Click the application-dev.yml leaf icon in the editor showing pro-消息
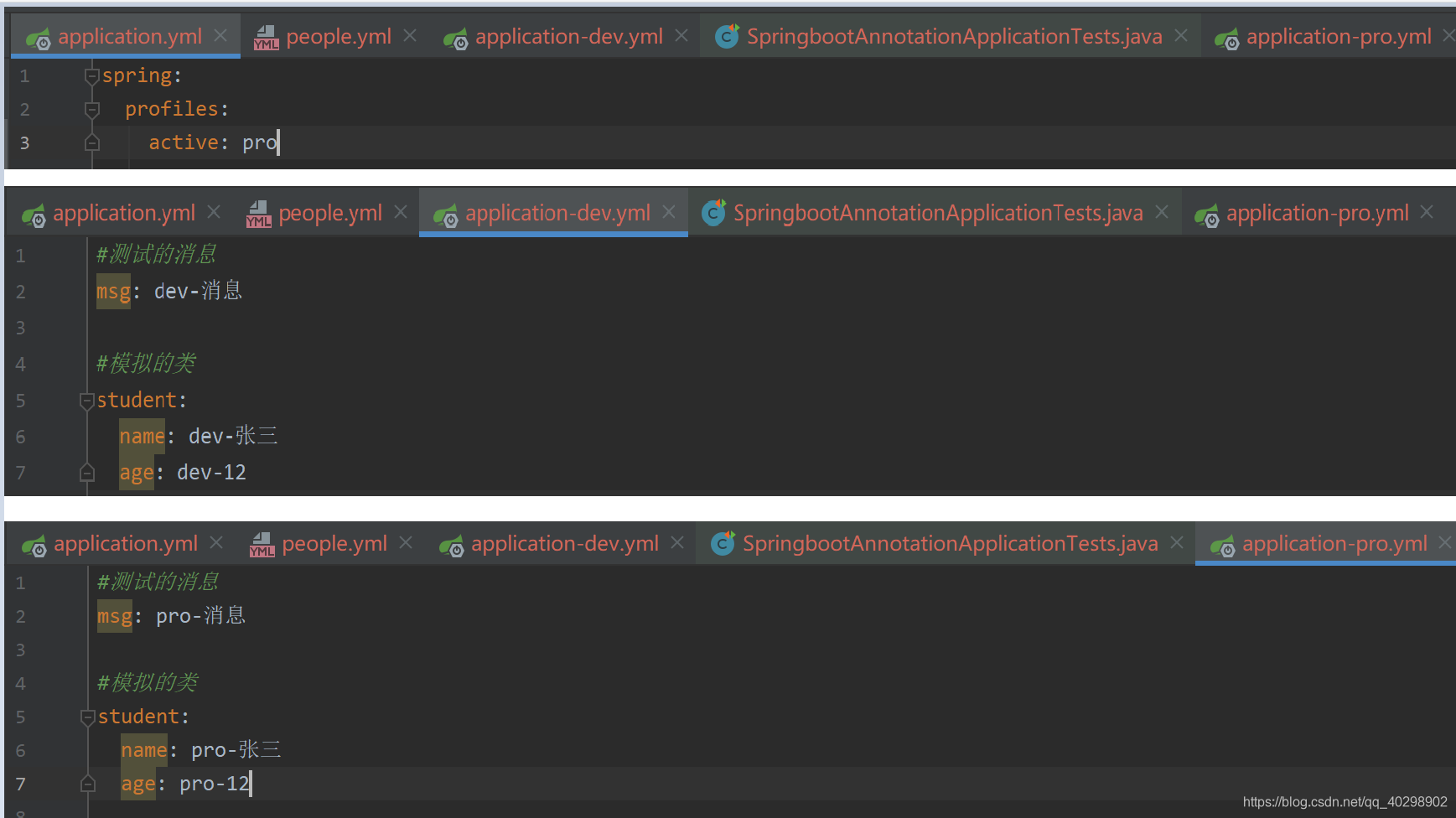The image size is (1456, 818). click(x=451, y=546)
